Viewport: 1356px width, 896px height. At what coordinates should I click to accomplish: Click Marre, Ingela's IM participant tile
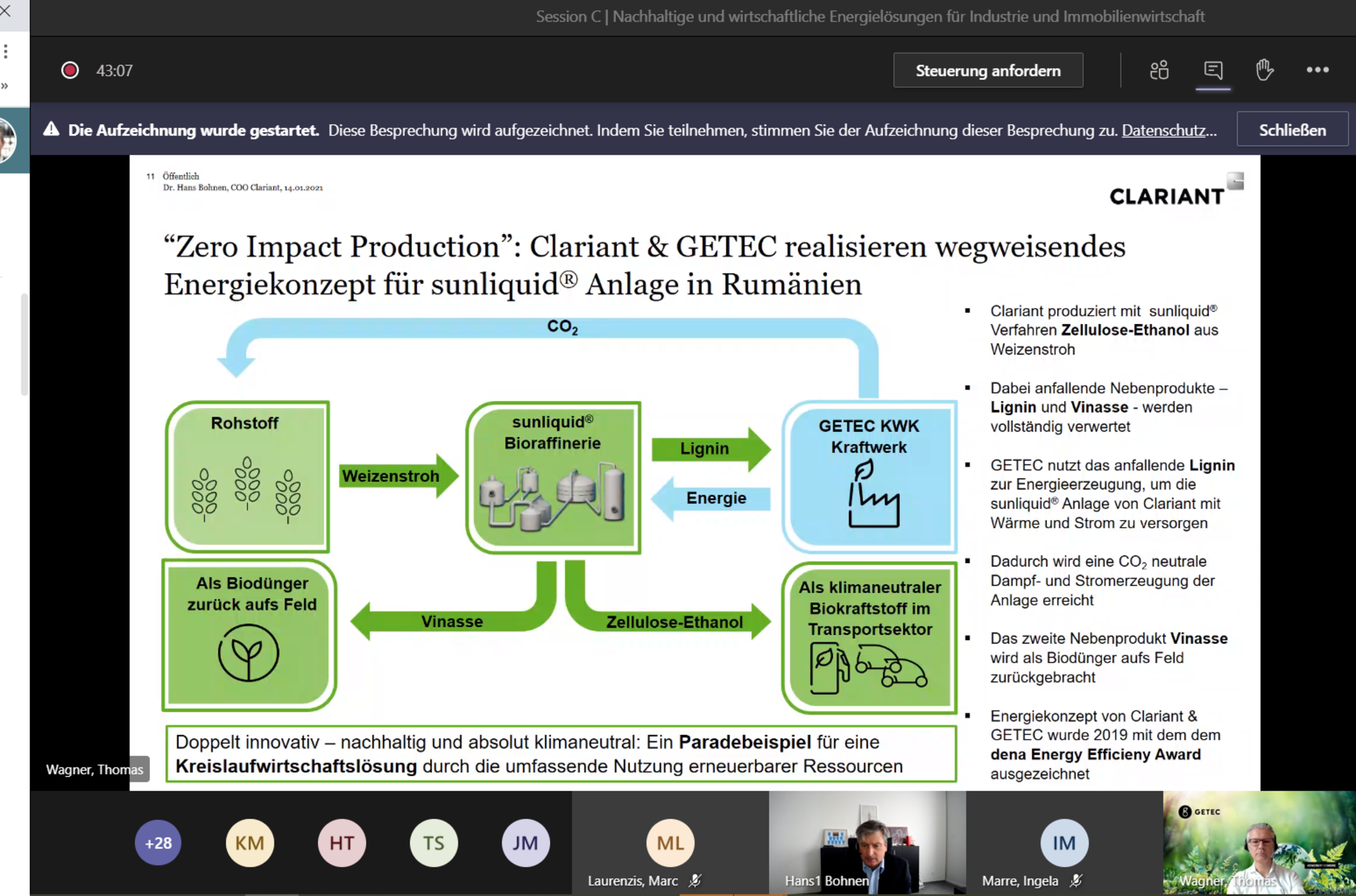[x=1064, y=843]
